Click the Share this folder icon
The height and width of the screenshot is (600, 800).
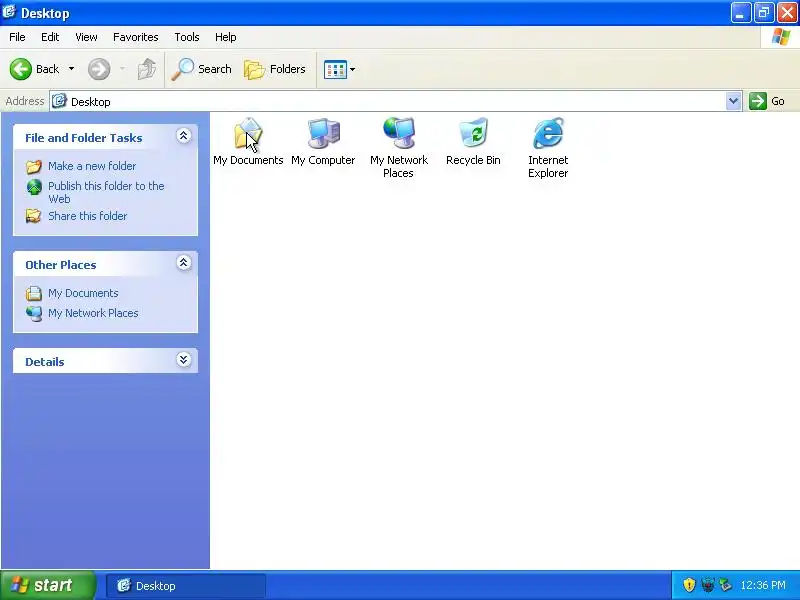pyautogui.click(x=34, y=216)
